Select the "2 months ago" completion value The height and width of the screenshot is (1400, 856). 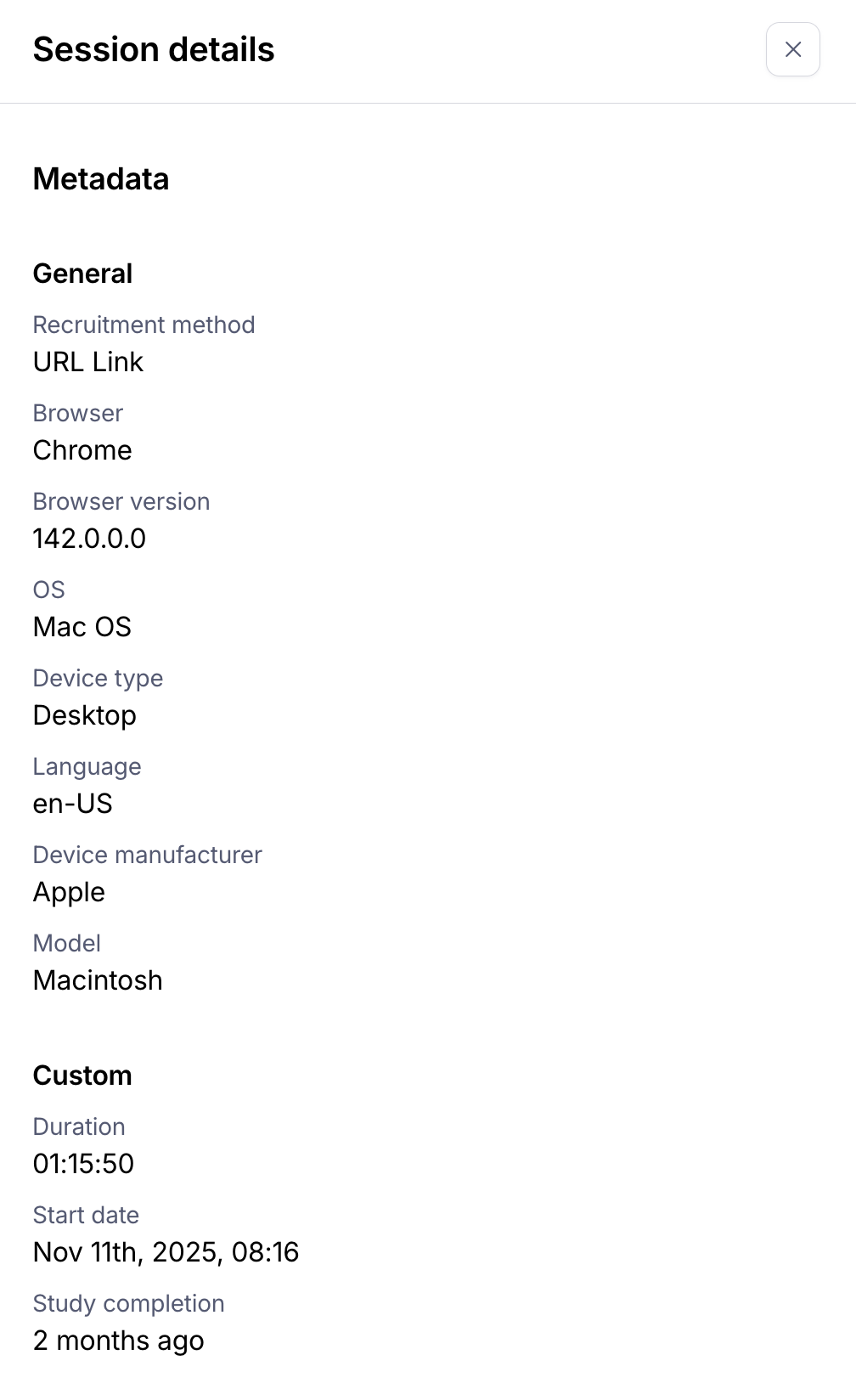118,1341
